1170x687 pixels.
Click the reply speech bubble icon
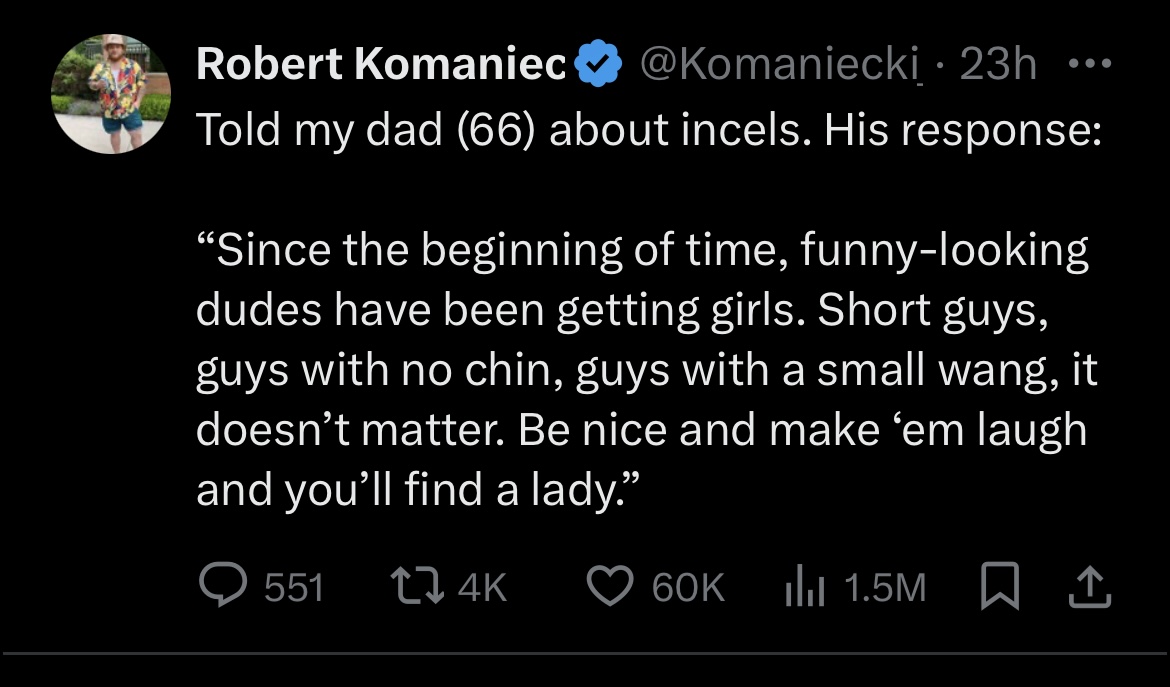pos(222,587)
